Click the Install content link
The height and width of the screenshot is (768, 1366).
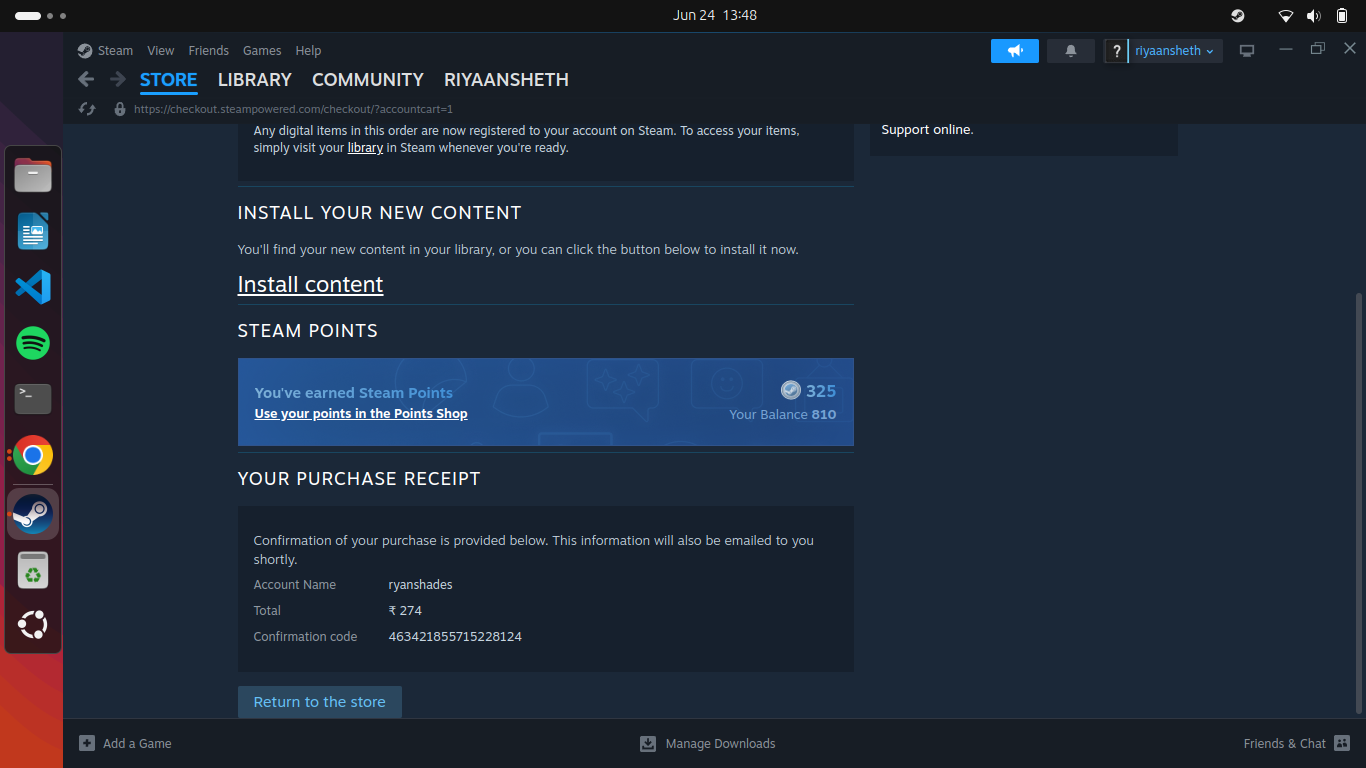[x=310, y=284]
